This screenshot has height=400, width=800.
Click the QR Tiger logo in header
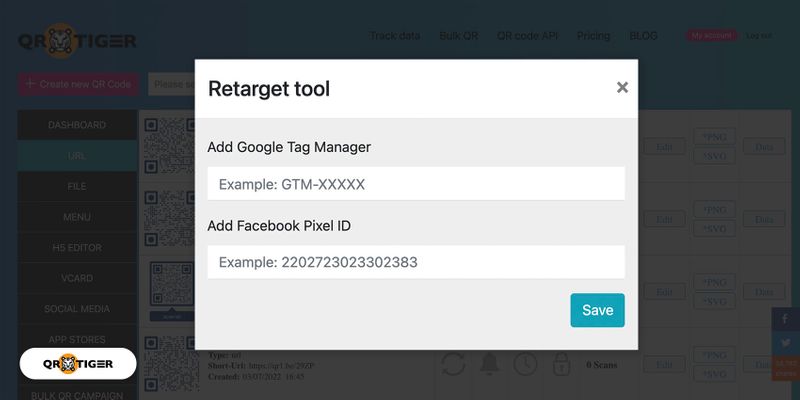coord(77,41)
